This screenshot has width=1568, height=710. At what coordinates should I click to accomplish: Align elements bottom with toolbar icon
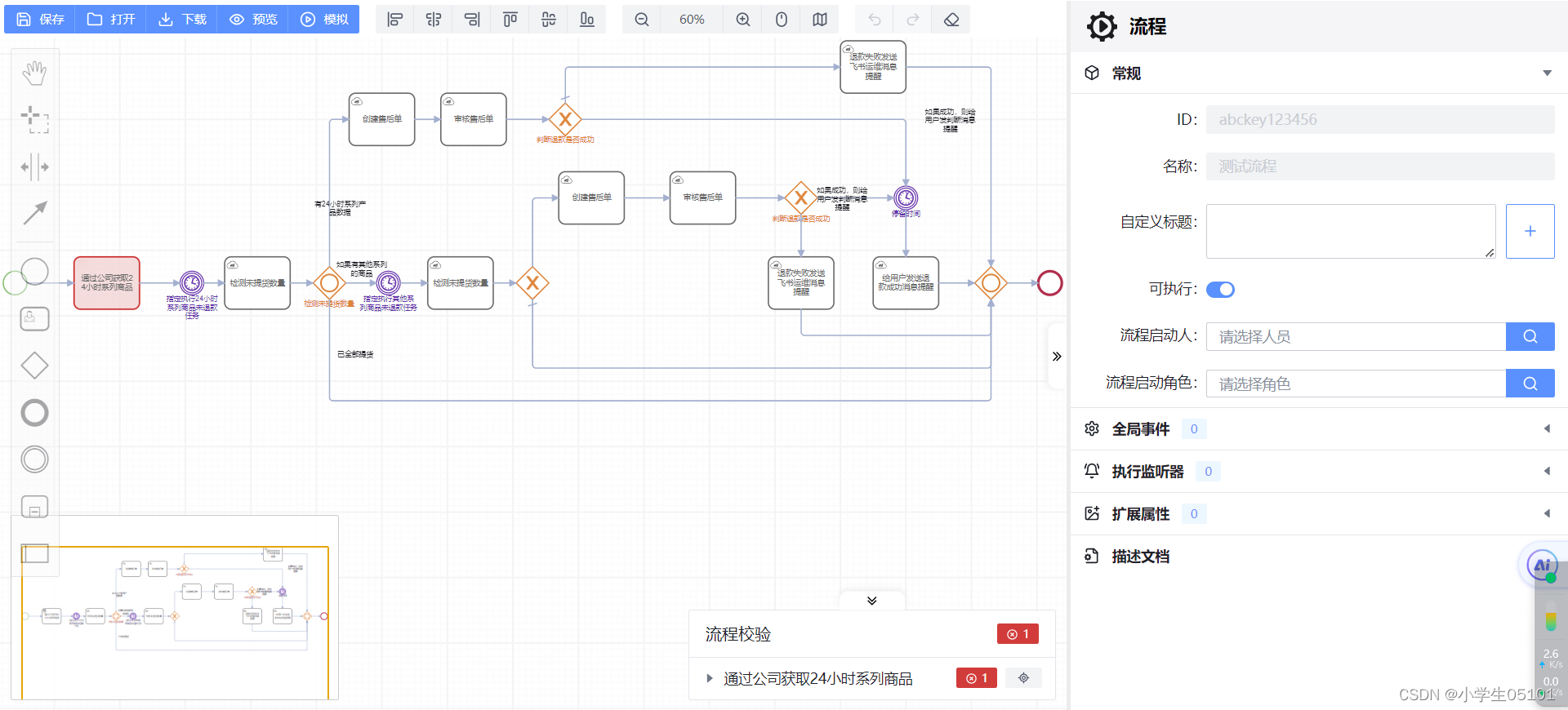click(587, 20)
